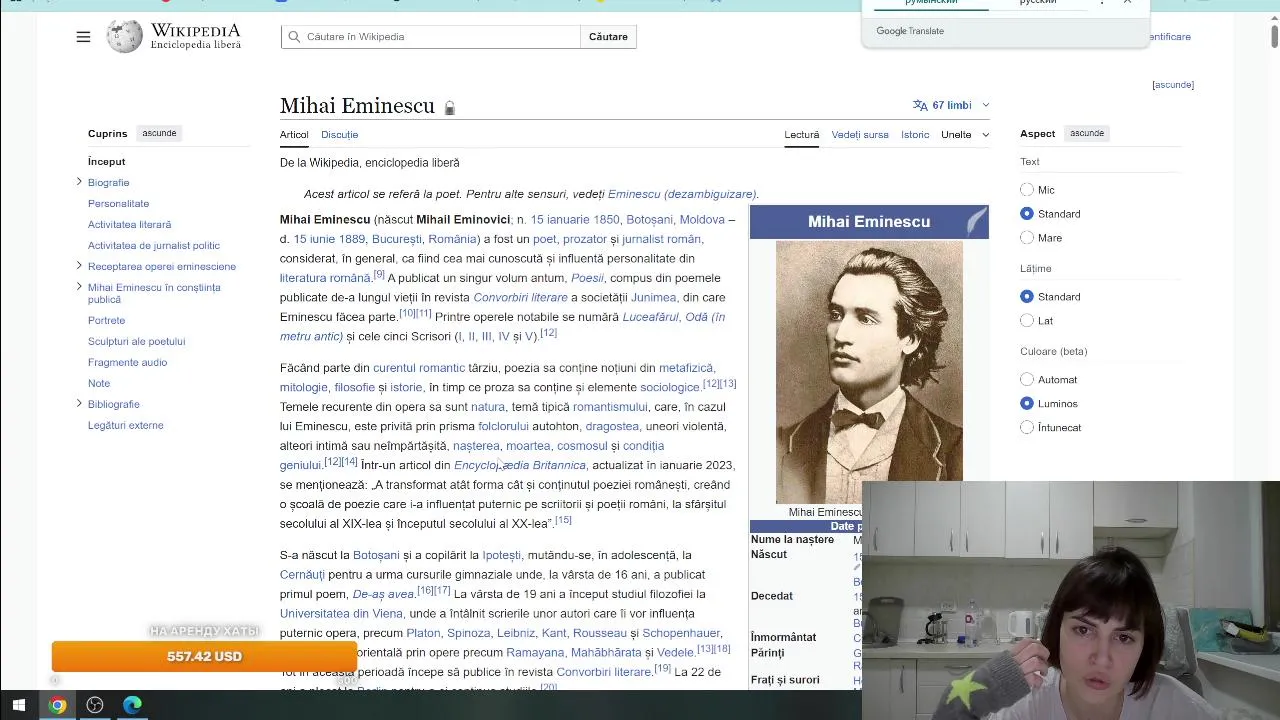Click footnote reference [15]
Image resolution: width=1280 pixels, height=720 pixels.
pyautogui.click(x=563, y=520)
